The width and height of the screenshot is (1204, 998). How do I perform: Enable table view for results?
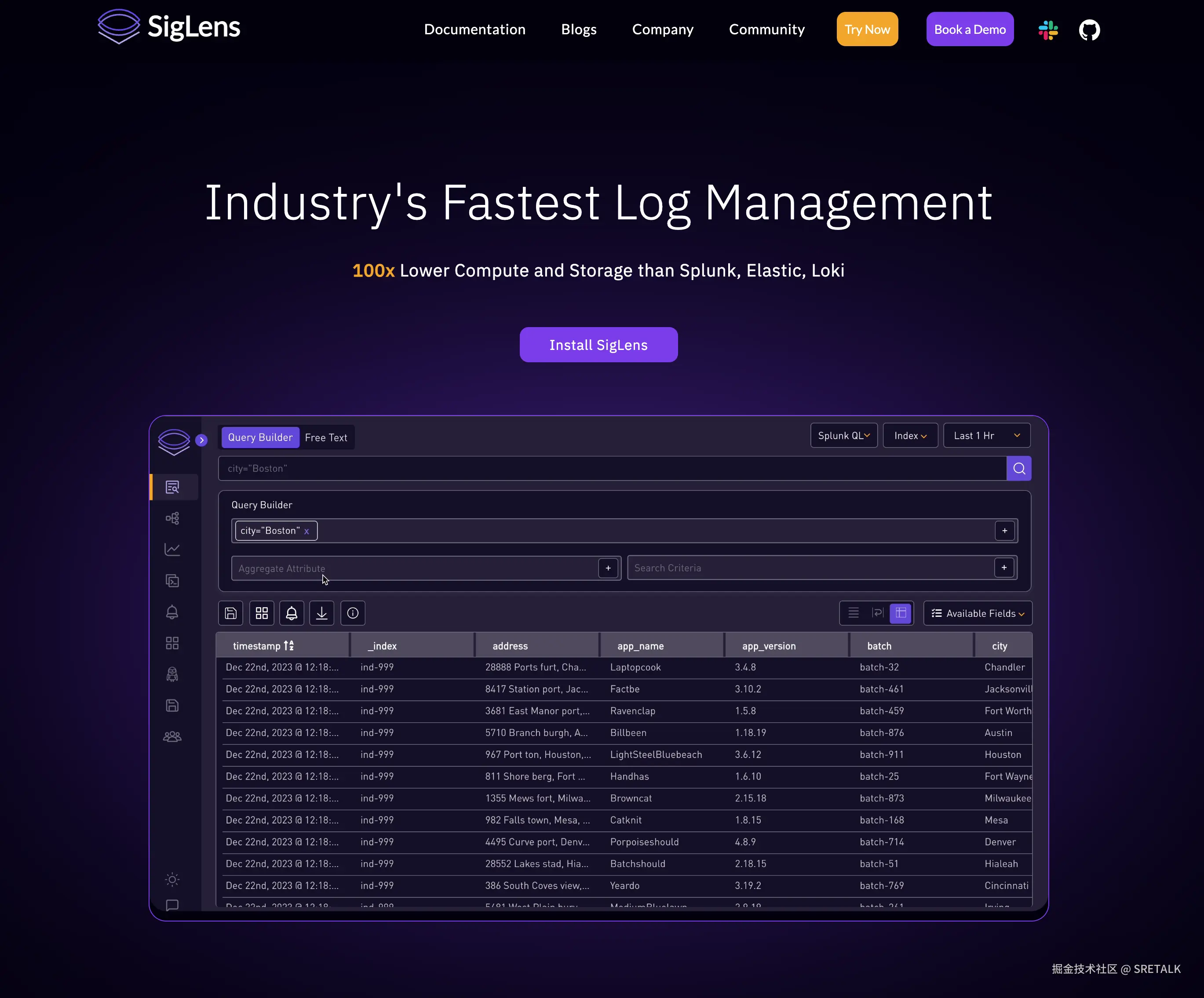pyautogui.click(x=901, y=613)
